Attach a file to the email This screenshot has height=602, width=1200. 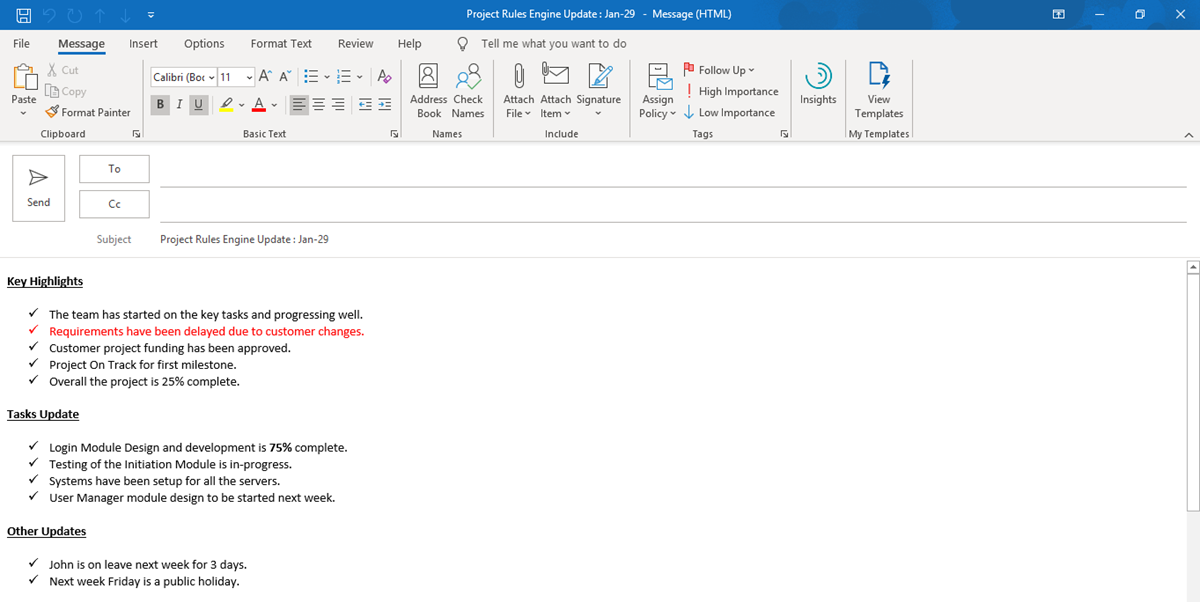click(517, 90)
